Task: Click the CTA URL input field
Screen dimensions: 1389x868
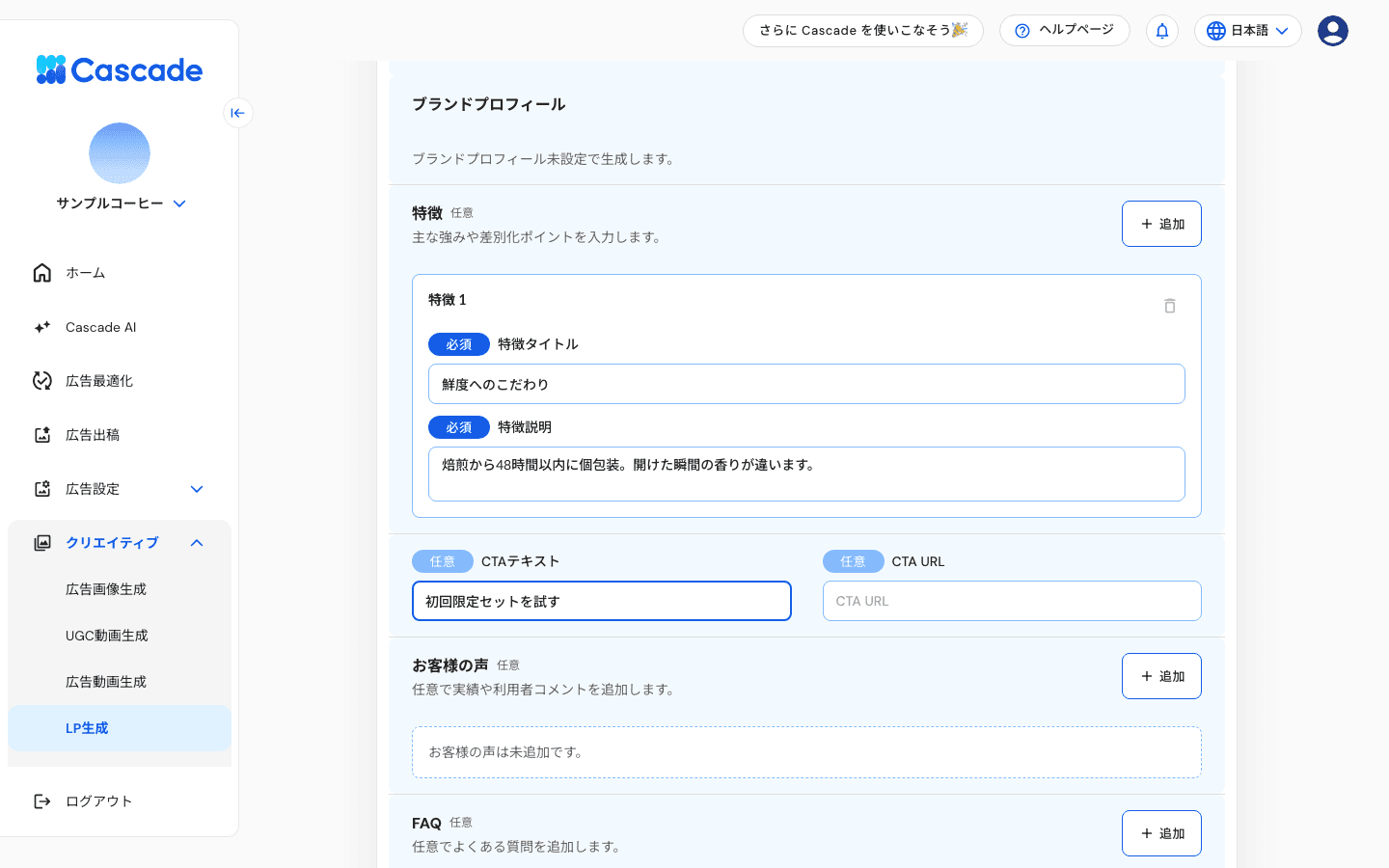Action: click(x=1012, y=601)
